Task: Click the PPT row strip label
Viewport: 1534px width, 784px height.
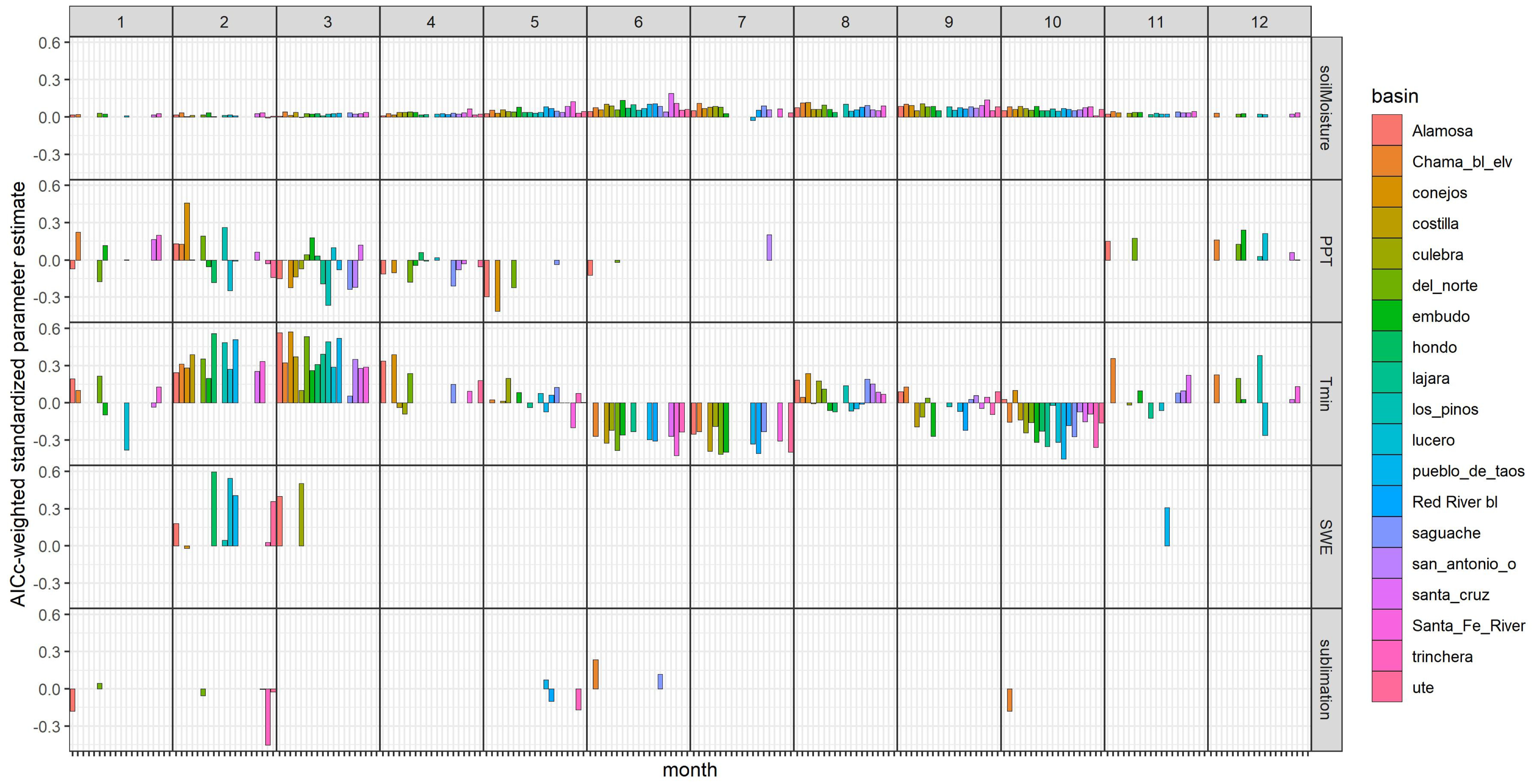Action: point(1326,251)
